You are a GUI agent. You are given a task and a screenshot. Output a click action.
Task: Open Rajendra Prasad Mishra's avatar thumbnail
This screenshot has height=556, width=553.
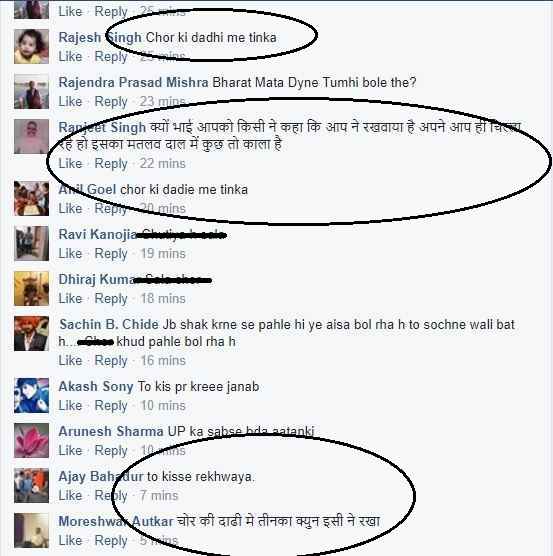pyautogui.click(x=31, y=91)
